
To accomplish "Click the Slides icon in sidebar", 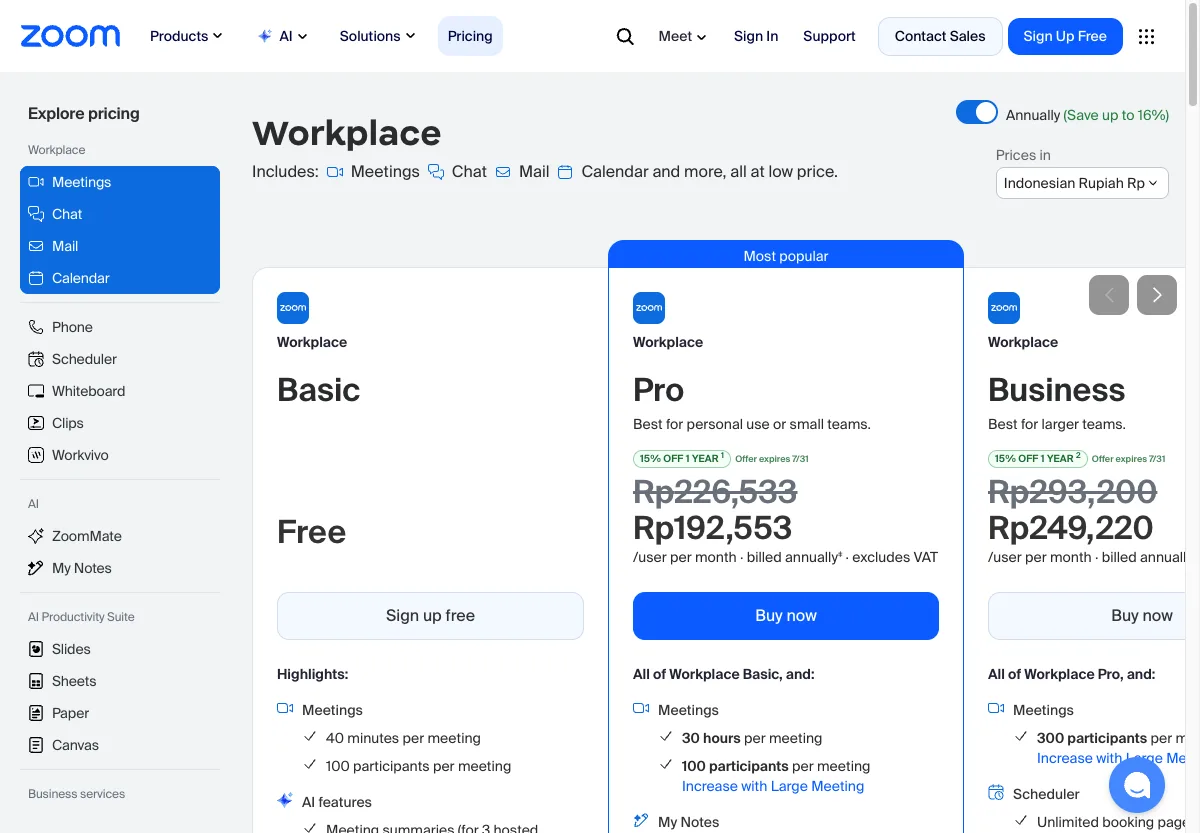I will point(36,649).
